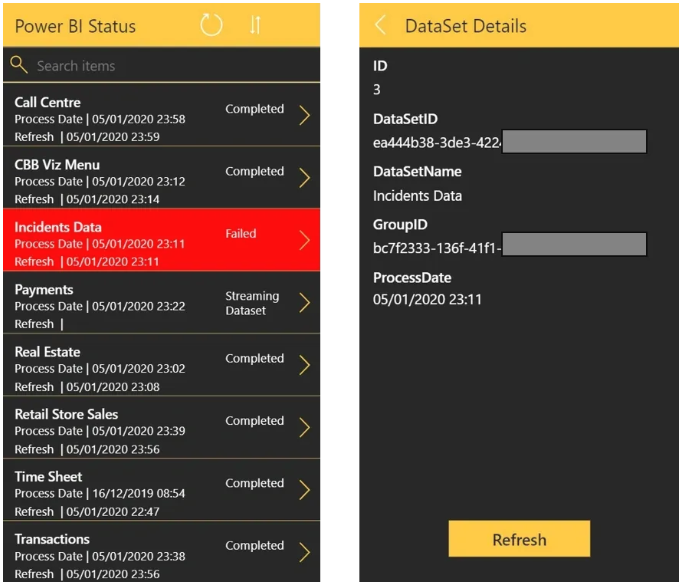Click the circular reload icon in Power BI Status header

(x=212, y=25)
